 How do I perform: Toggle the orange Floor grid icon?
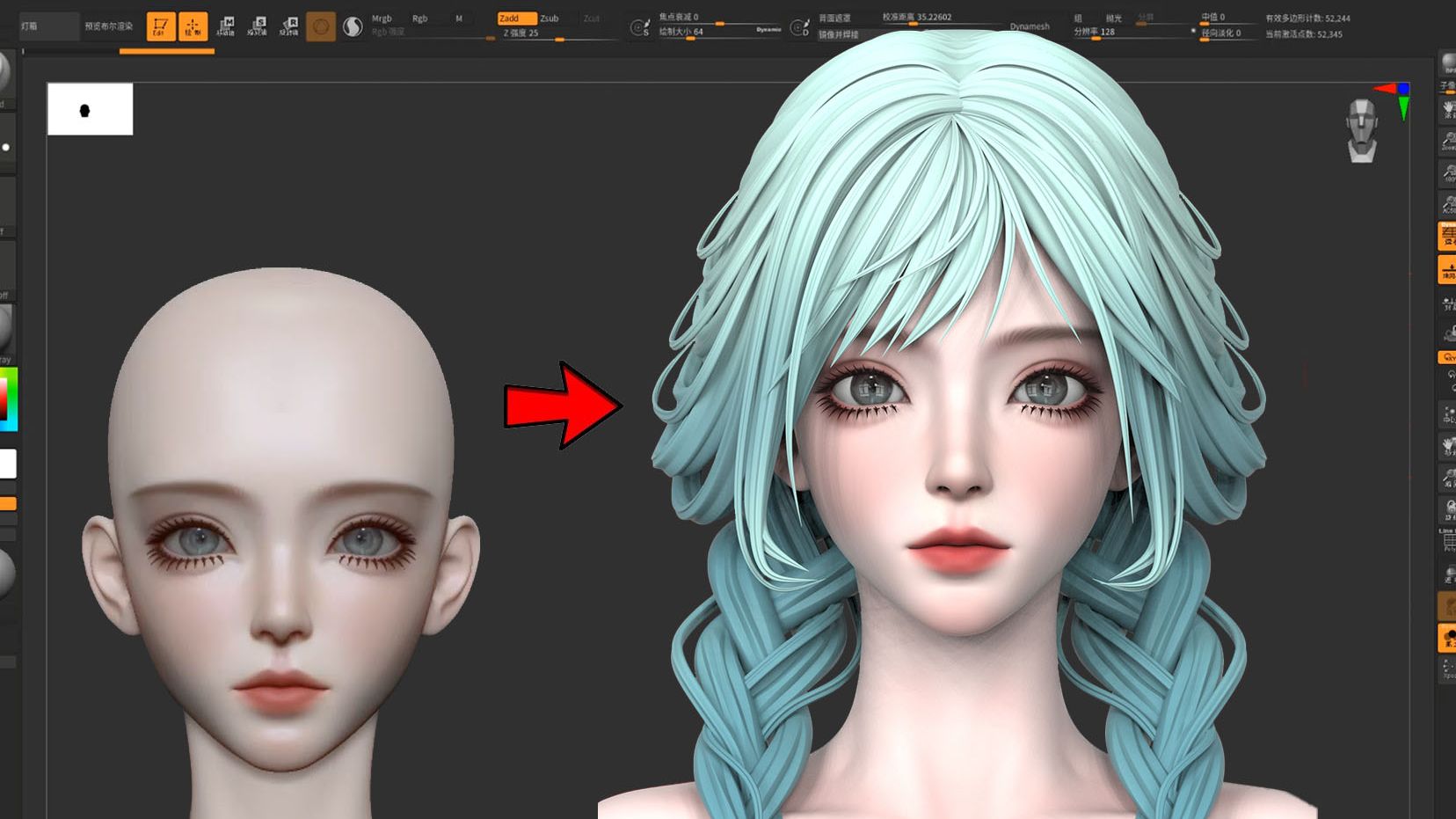tap(1447, 269)
